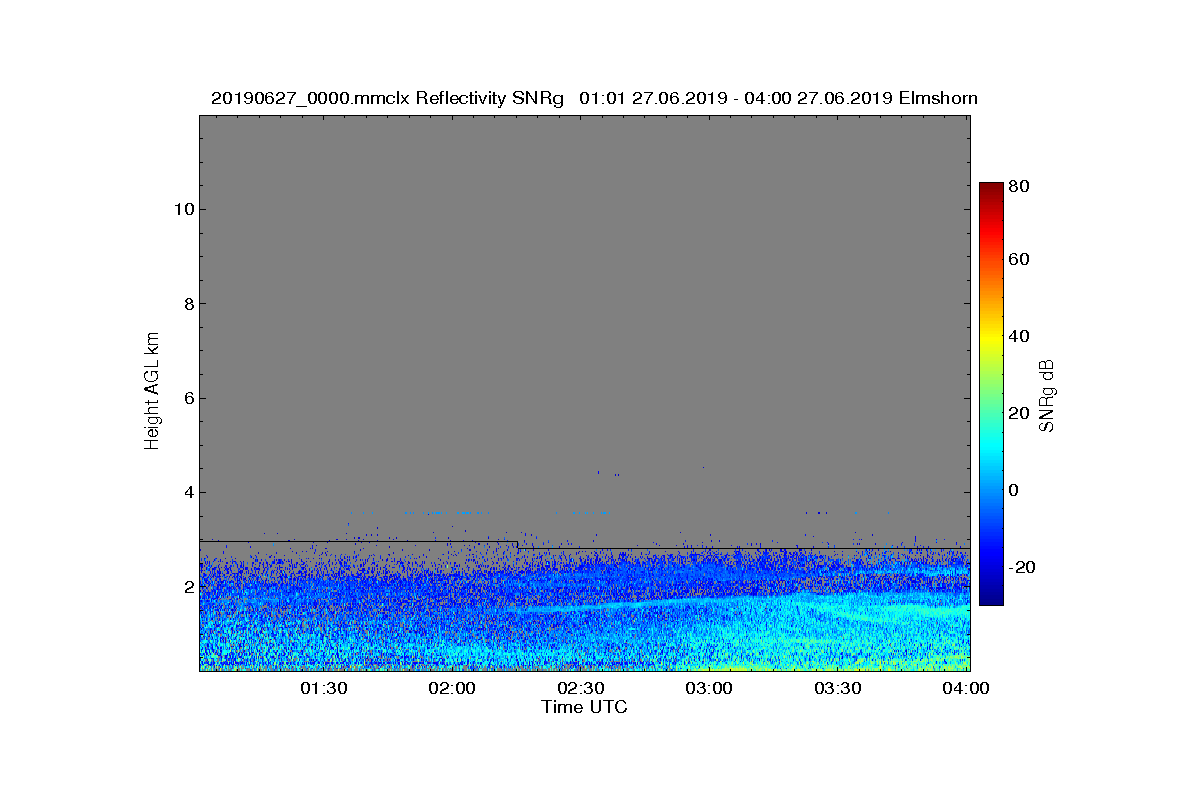The image size is (1200, 800).
Task: Click the 03:30 time tick label
Action: click(840, 688)
